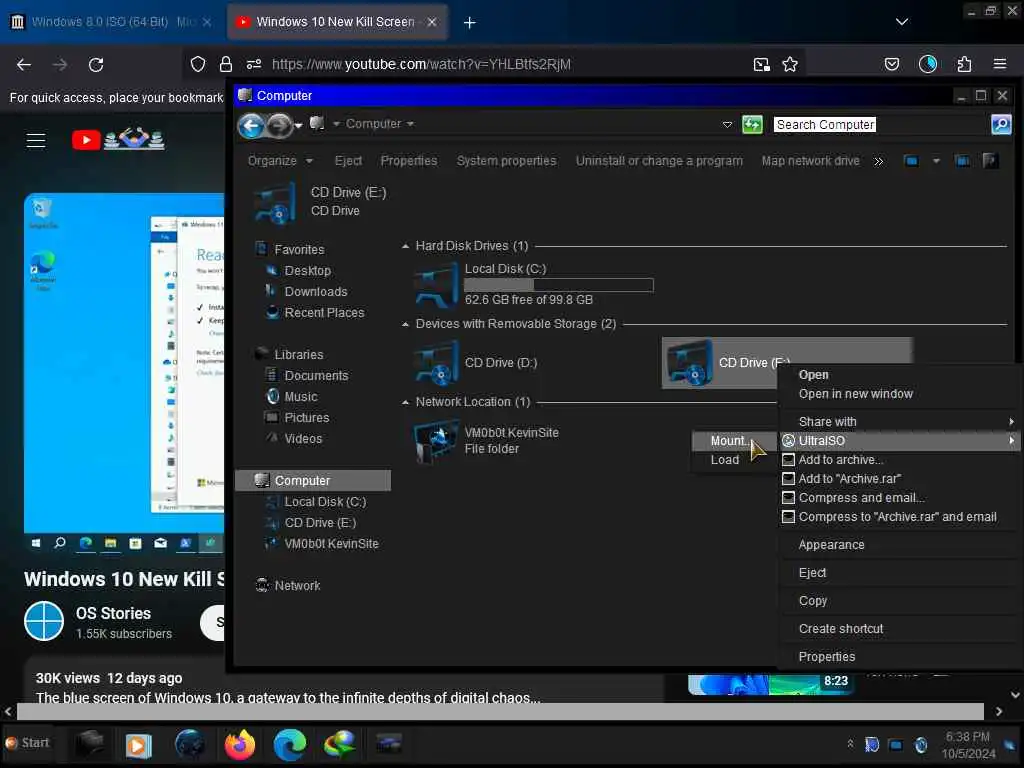Reload the YouTube page in Firefox
This screenshot has height=768, width=1024.
pos(96,64)
